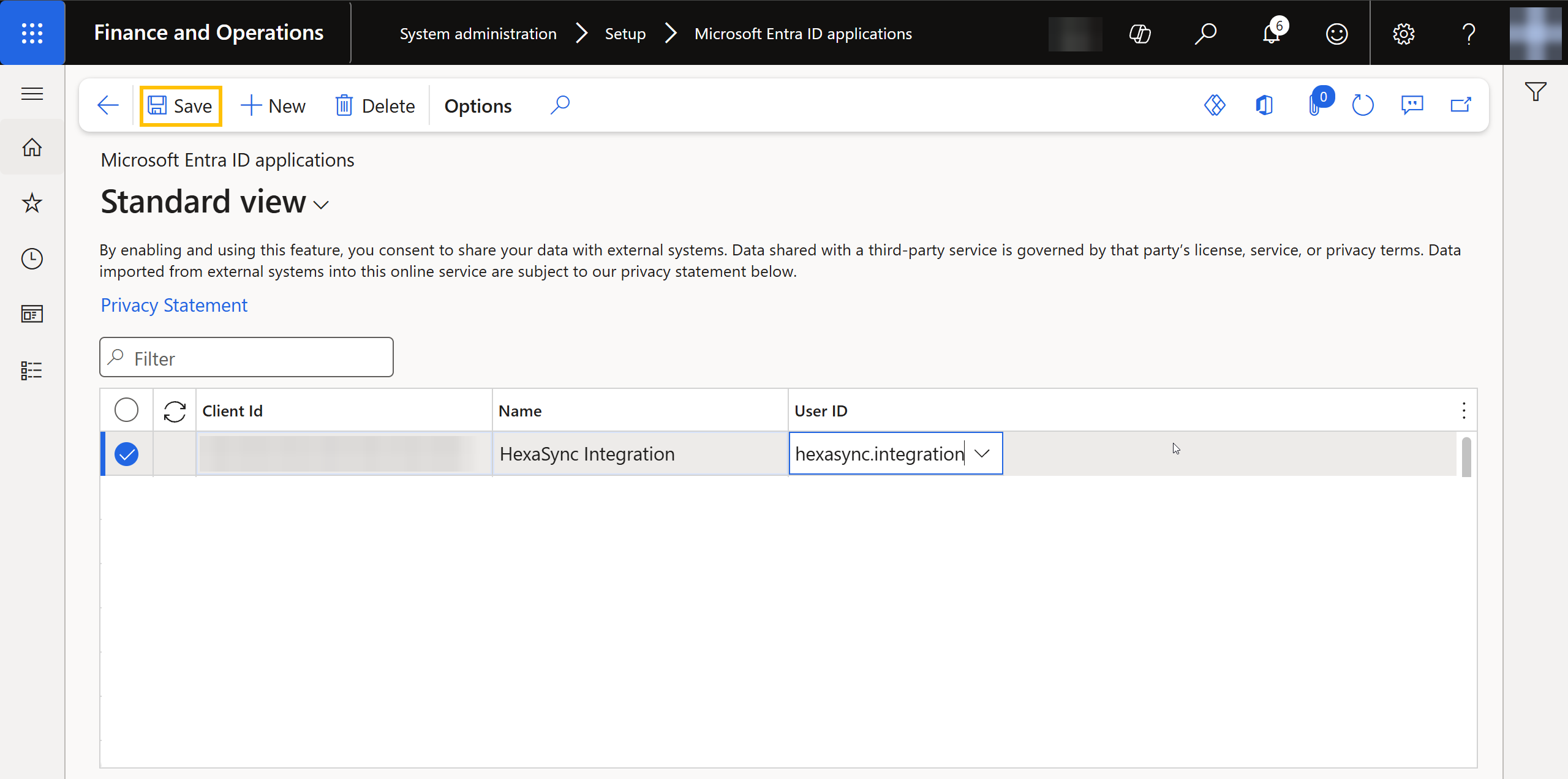Open Recent clock icon in sidebar
Screen dimensions: 1568x779
[32, 258]
